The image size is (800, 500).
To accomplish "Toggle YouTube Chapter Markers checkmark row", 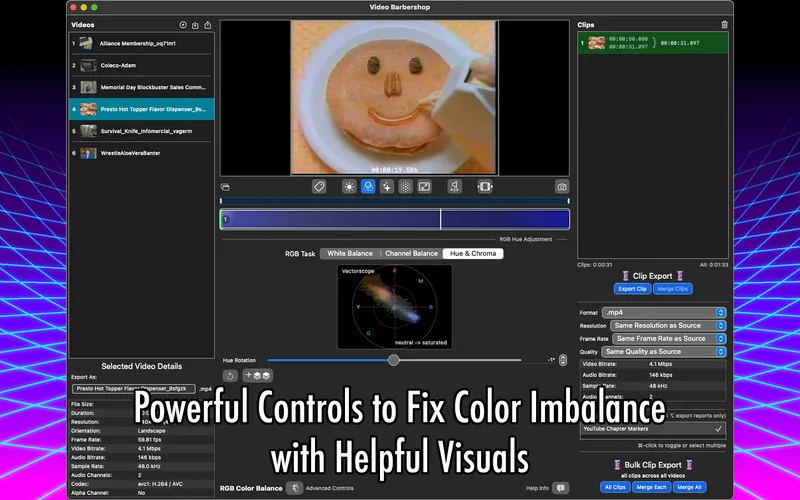I will coord(653,429).
